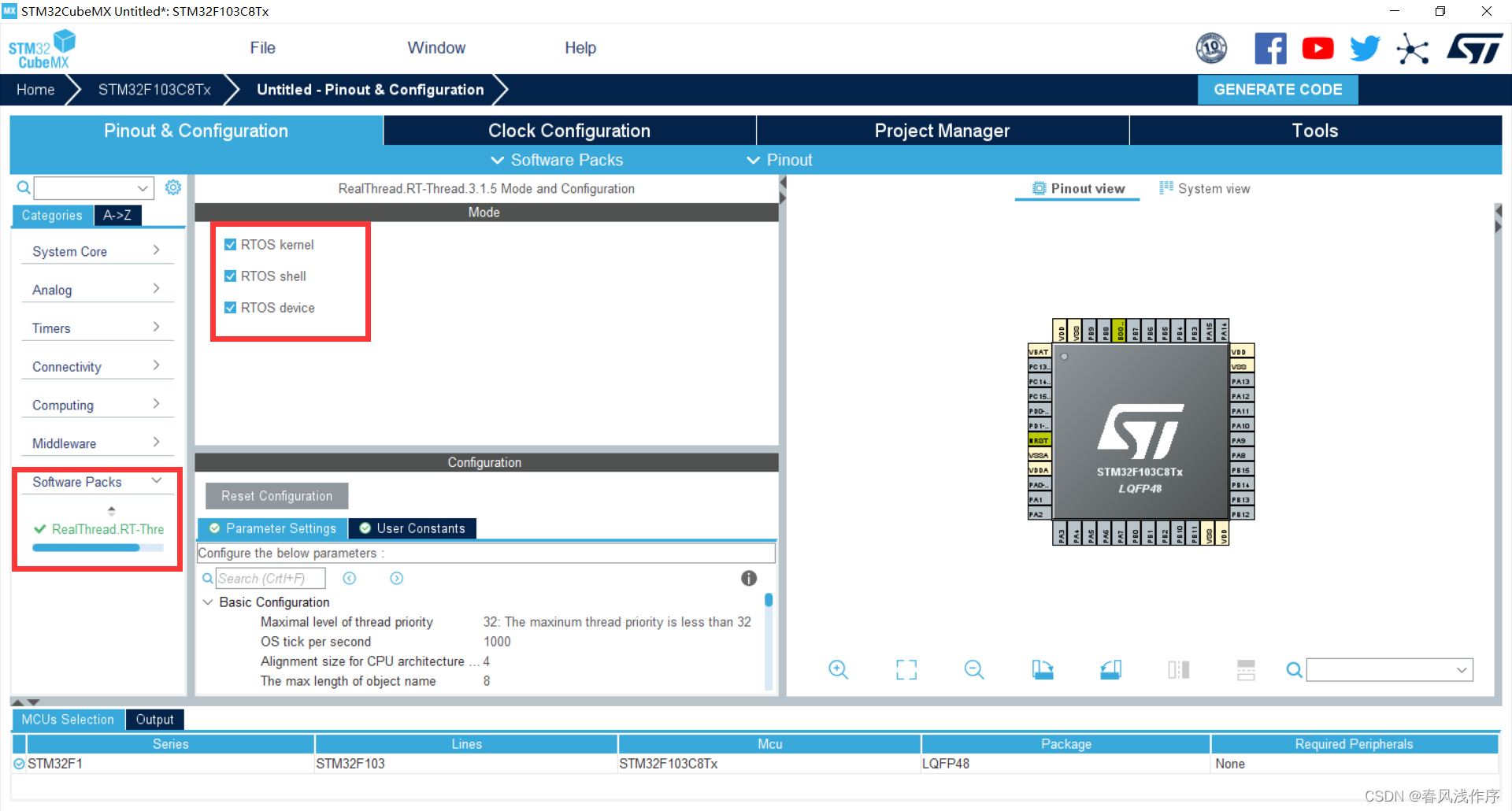The width and height of the screenshot is (1512, 811).
Task: Select RealThread.RT-Thread software pack item
Action: (99, 529)
